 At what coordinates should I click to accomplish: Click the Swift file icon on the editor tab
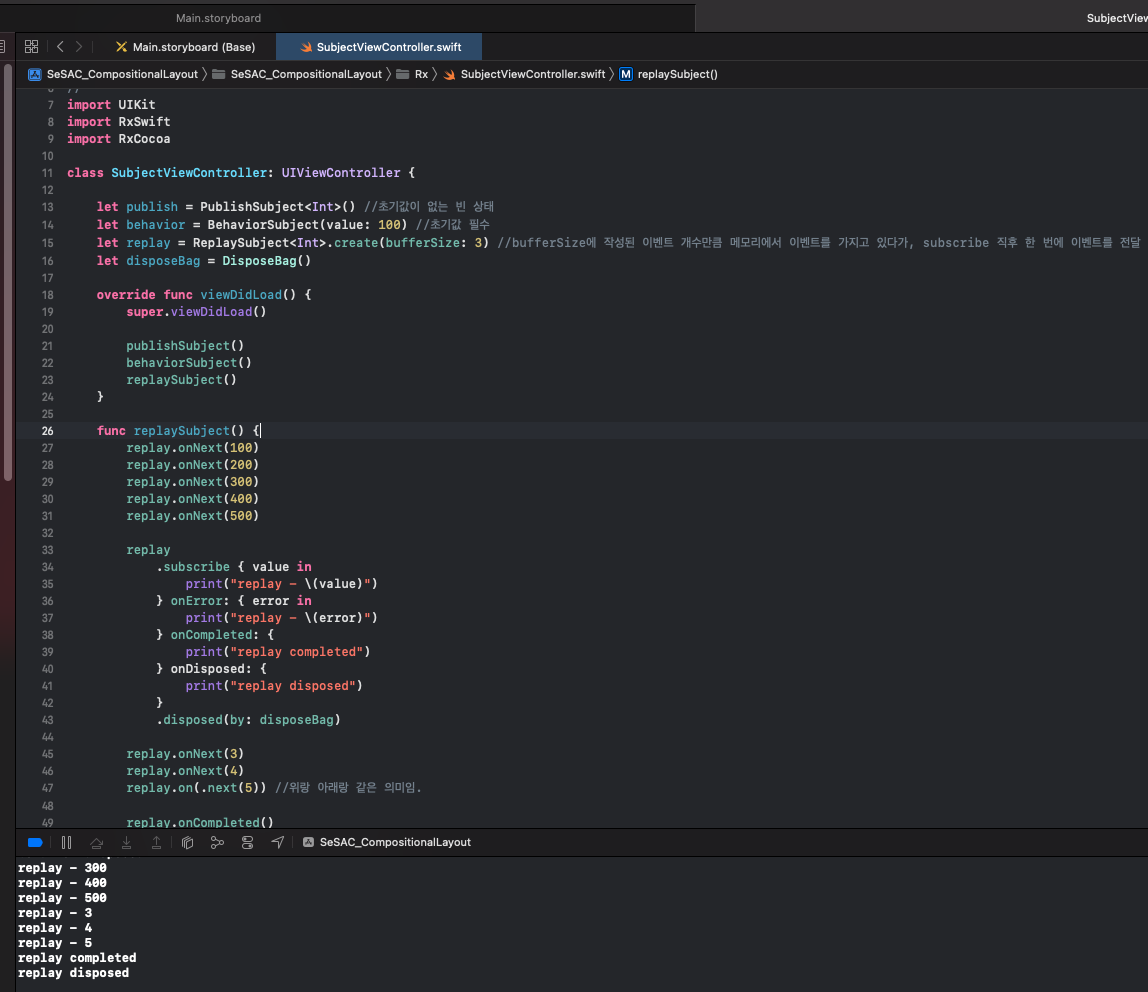tap(306, 48)
